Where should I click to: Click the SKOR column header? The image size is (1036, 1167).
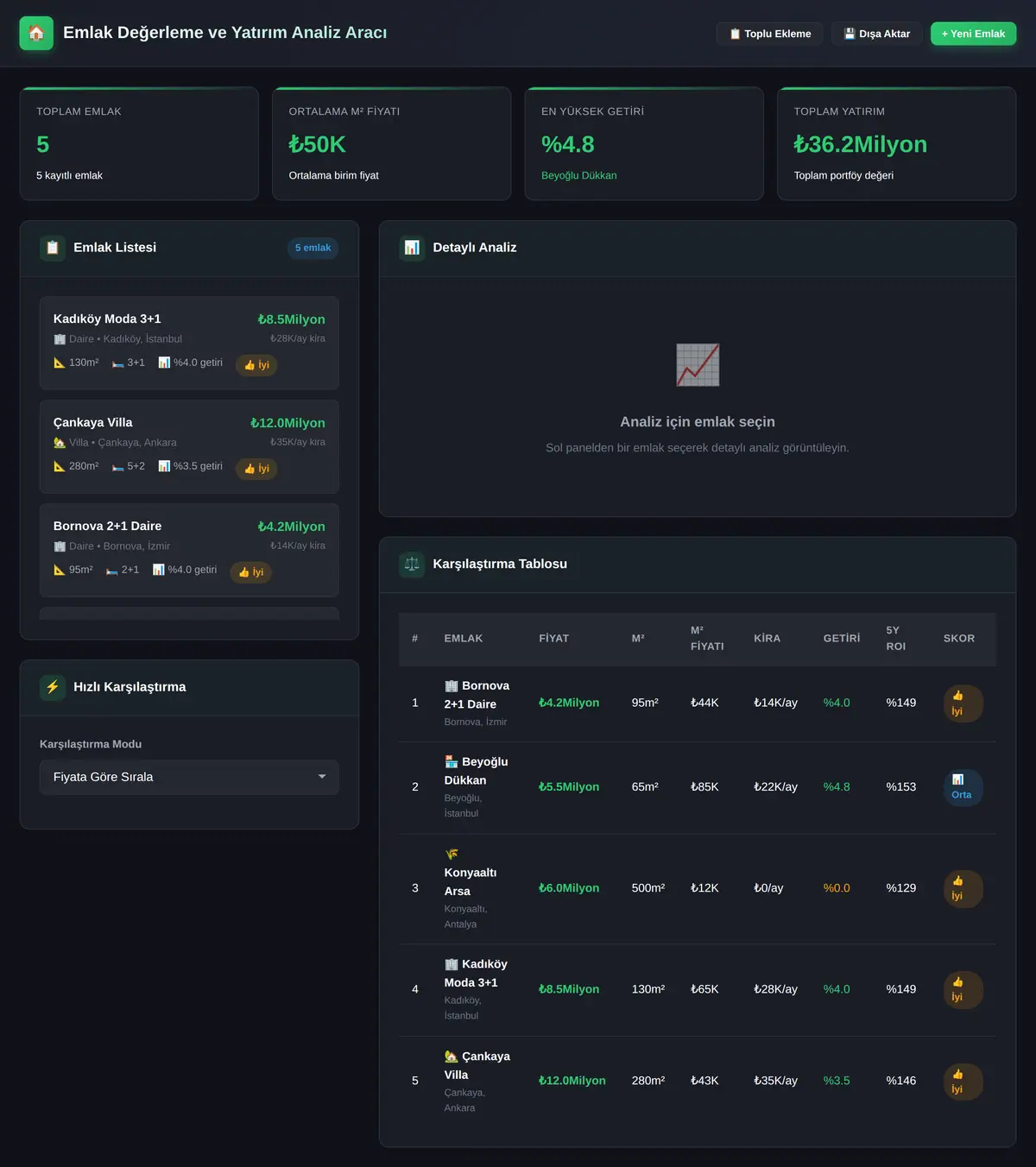[959, 639]
